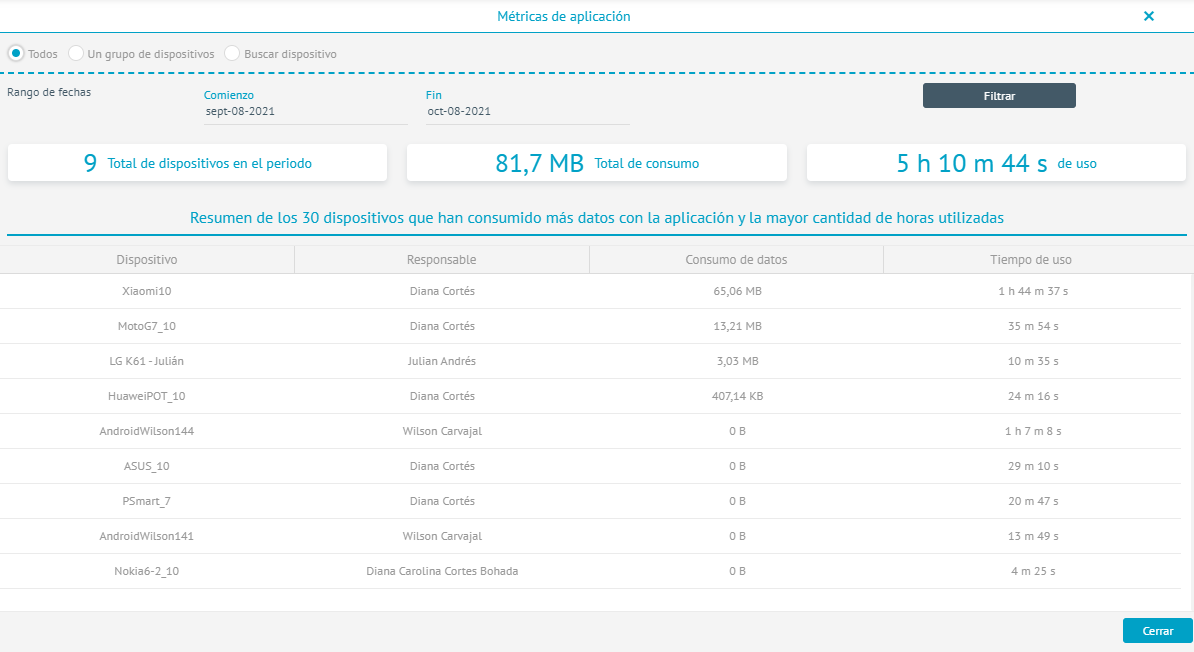The height and width of the screenshot is (652, 1194).
Task: Open the Fin date field
Action: click(527, 111)
